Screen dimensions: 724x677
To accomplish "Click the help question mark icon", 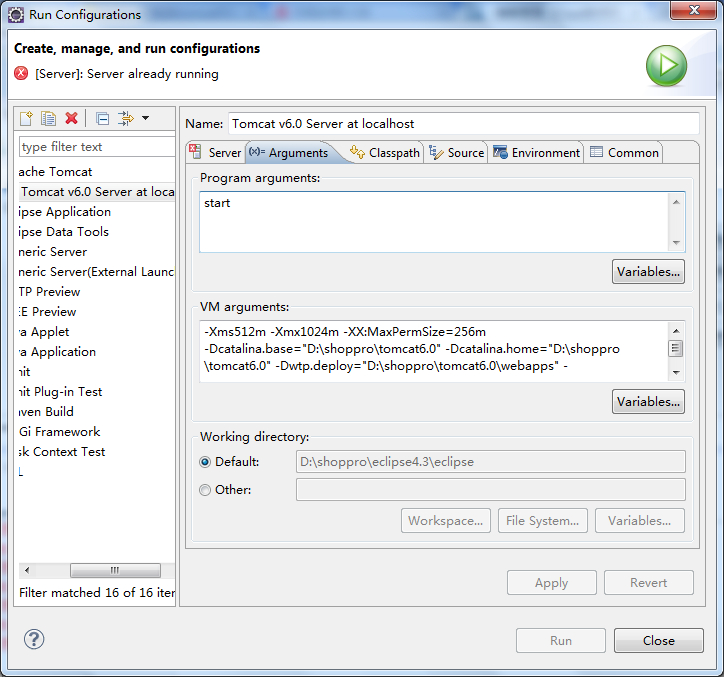I will pyautogui.click(x=34, y=639).
